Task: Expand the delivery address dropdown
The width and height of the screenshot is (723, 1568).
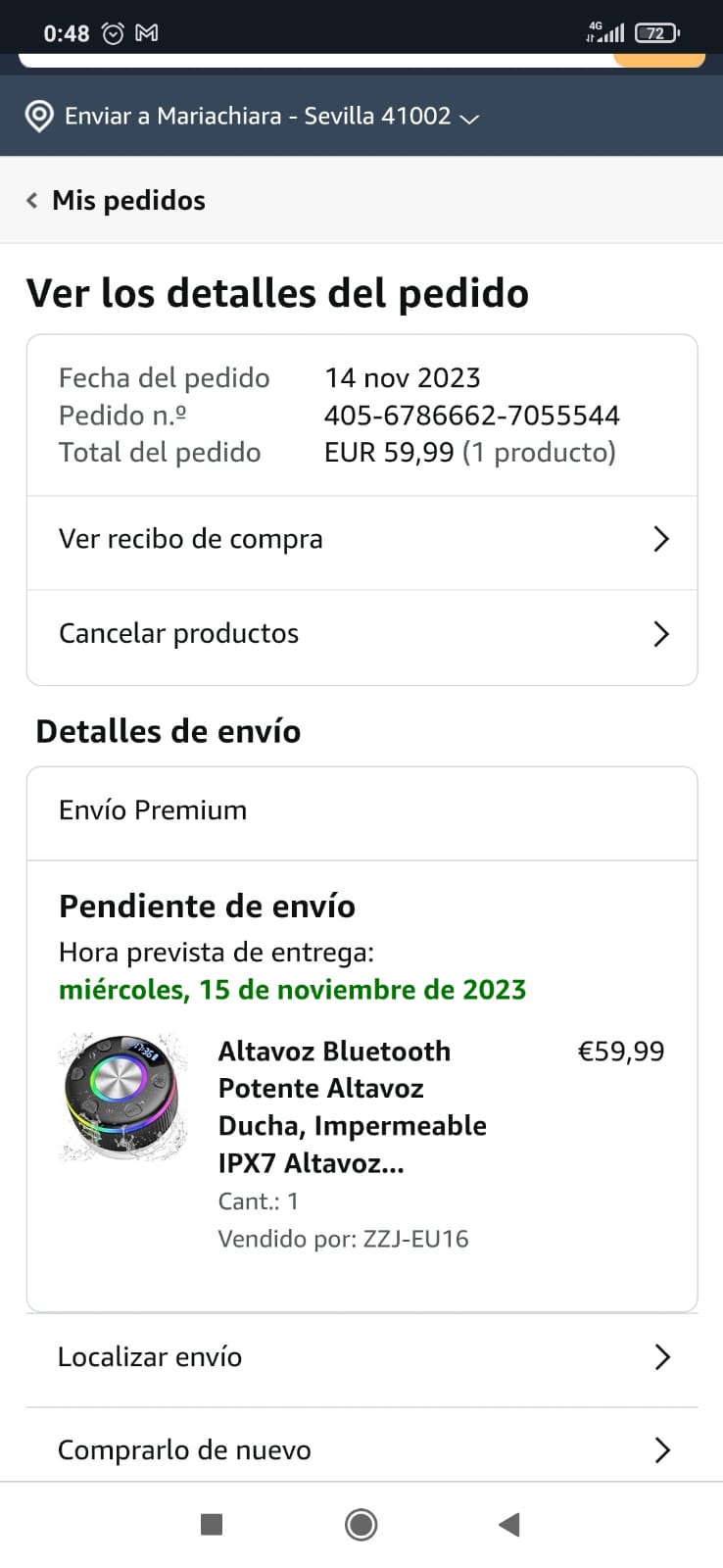Action: coord(469,119)
